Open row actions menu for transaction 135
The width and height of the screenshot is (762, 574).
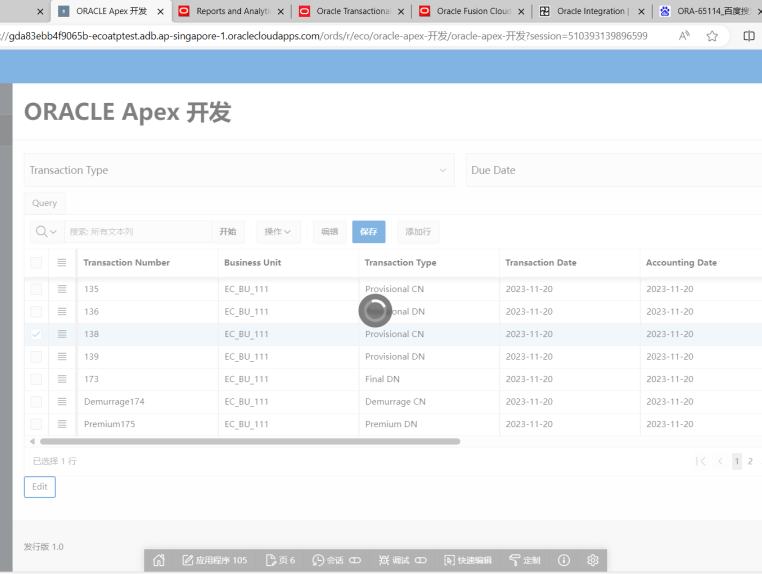click(62, 289)
